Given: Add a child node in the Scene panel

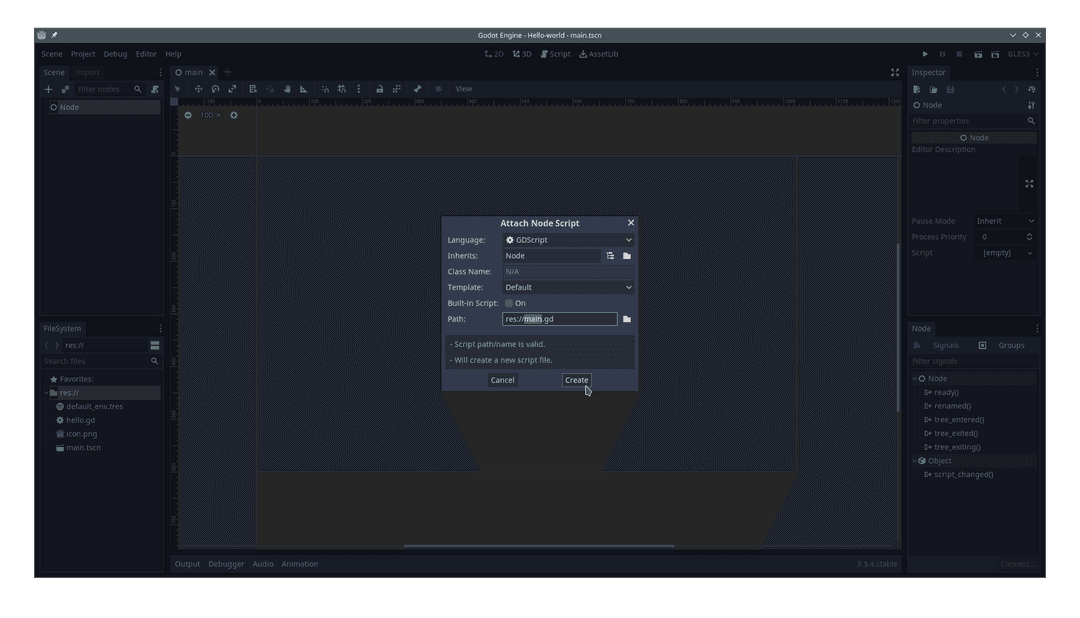Looking at the screenshot, I should pos(47,88).
